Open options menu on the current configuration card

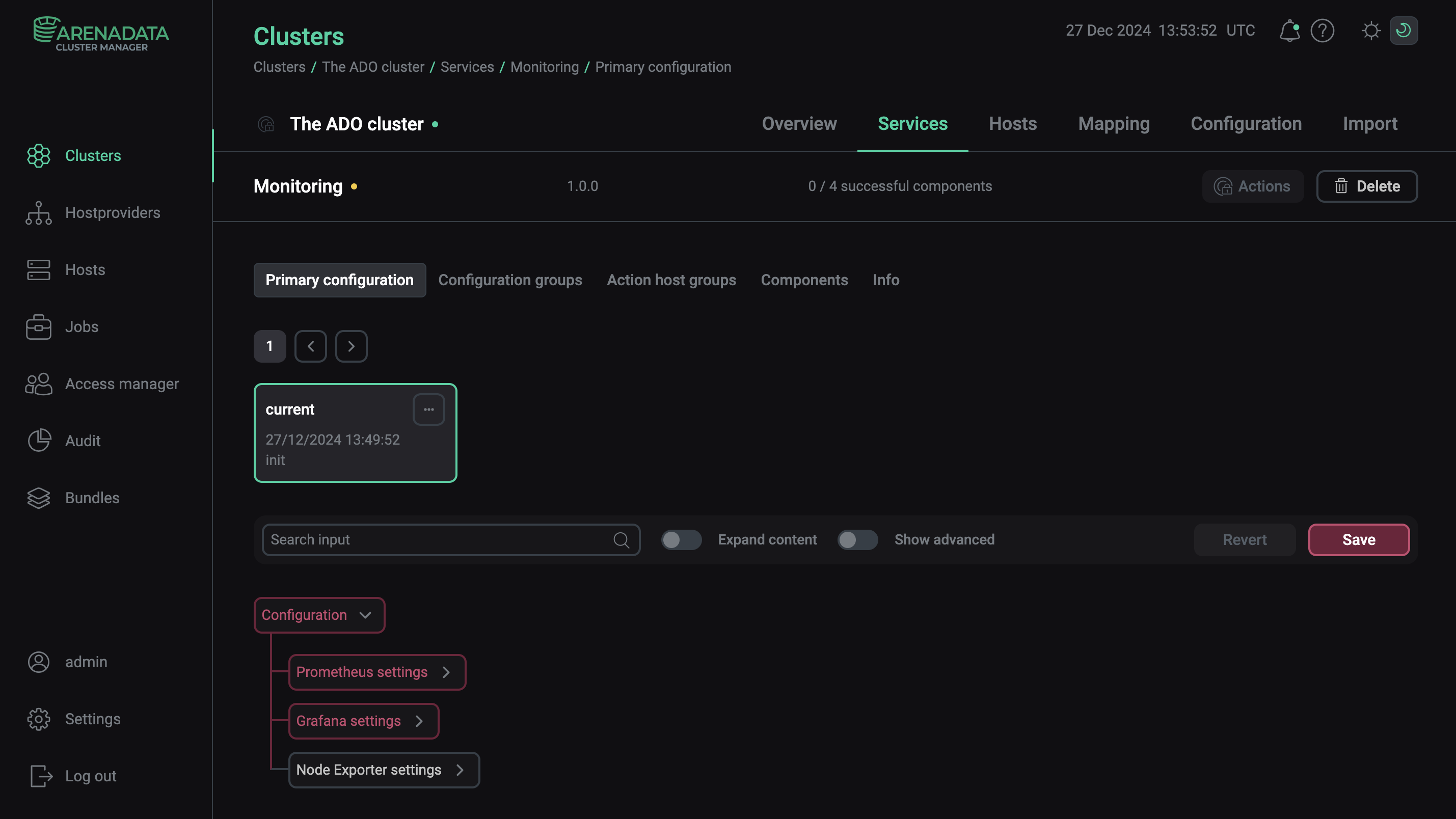click(428, 409)
